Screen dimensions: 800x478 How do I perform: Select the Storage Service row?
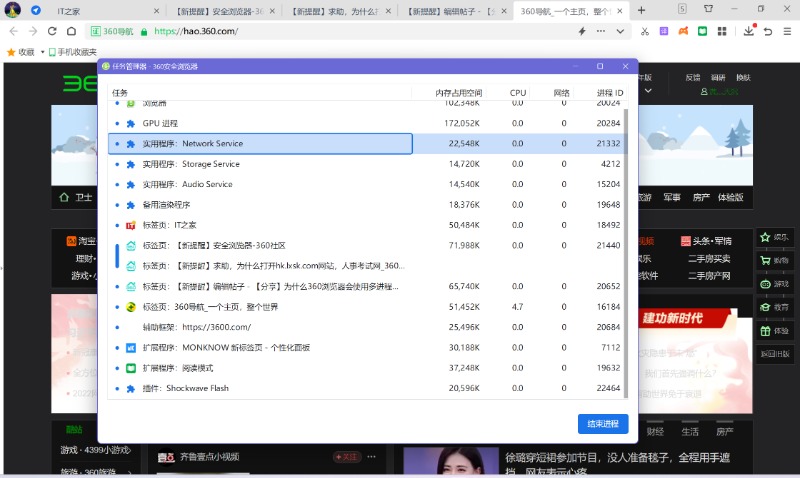click(x=365, y=164)
